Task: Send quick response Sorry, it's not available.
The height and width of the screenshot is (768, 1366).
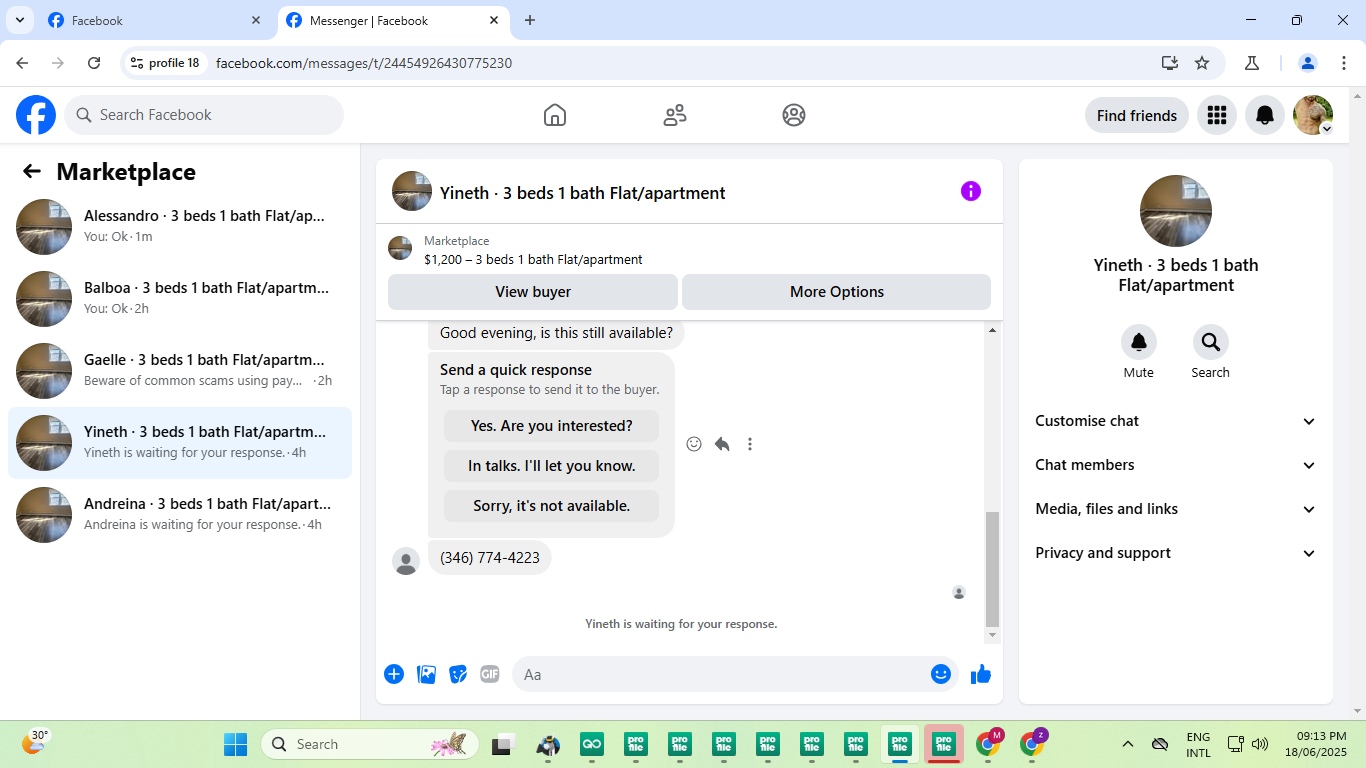Action: click(552, 506)
